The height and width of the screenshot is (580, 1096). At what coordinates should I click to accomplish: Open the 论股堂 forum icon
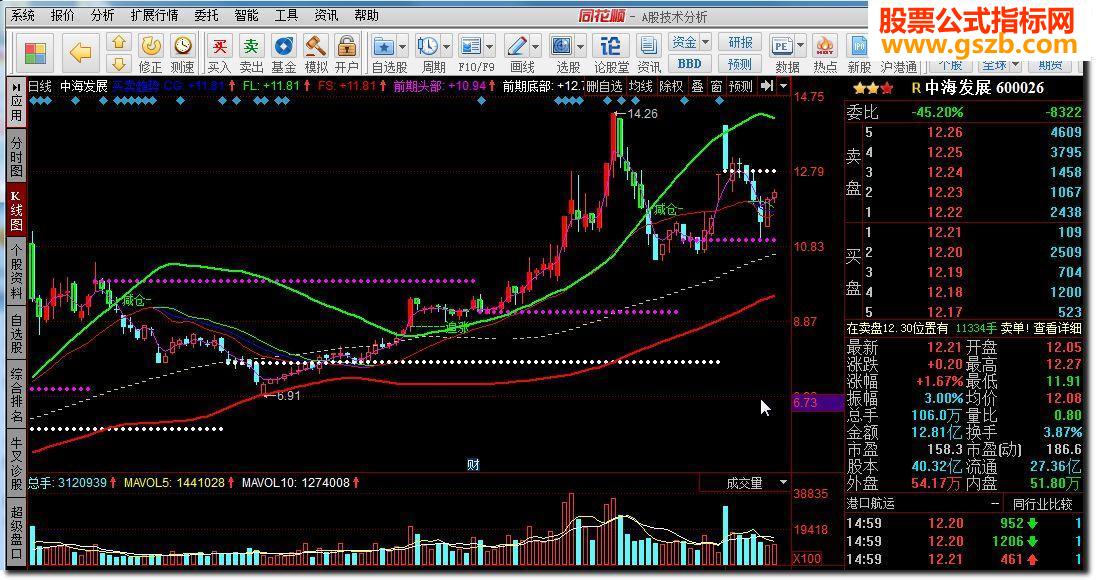point(610,46)
